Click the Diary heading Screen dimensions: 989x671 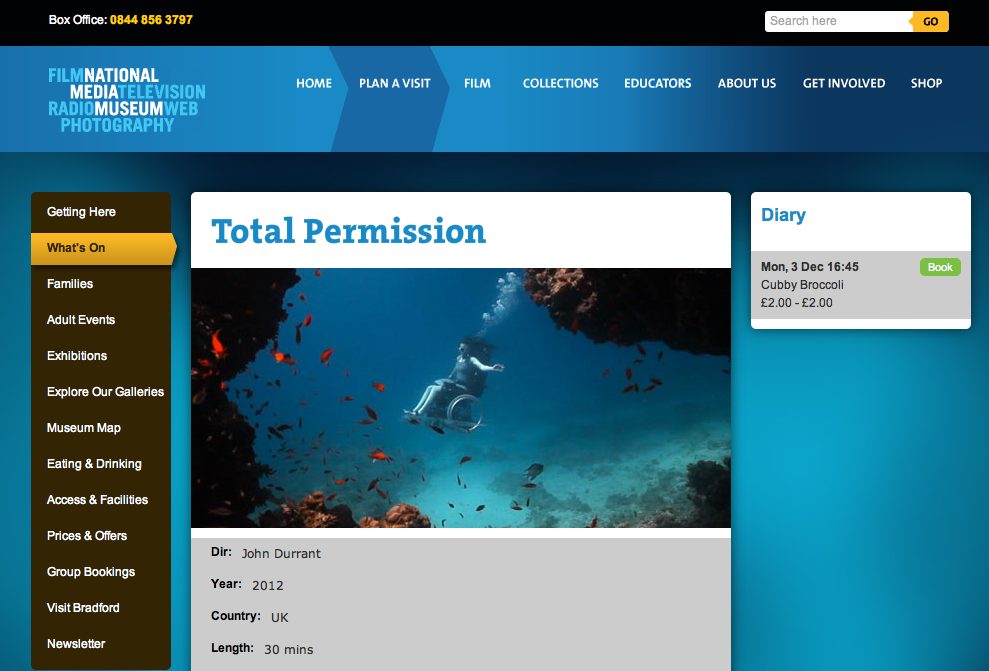783,214
